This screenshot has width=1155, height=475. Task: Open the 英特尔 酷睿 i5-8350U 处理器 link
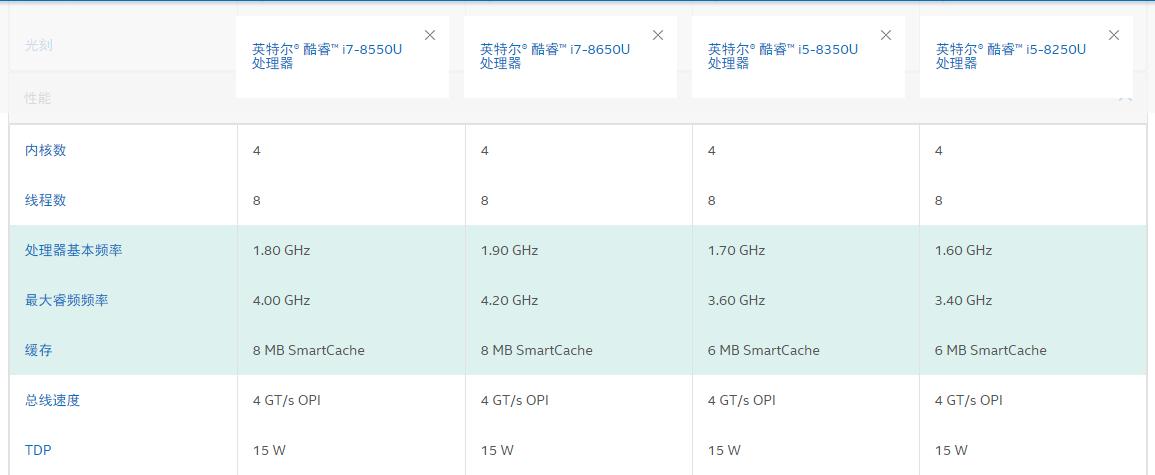(783, 57)
